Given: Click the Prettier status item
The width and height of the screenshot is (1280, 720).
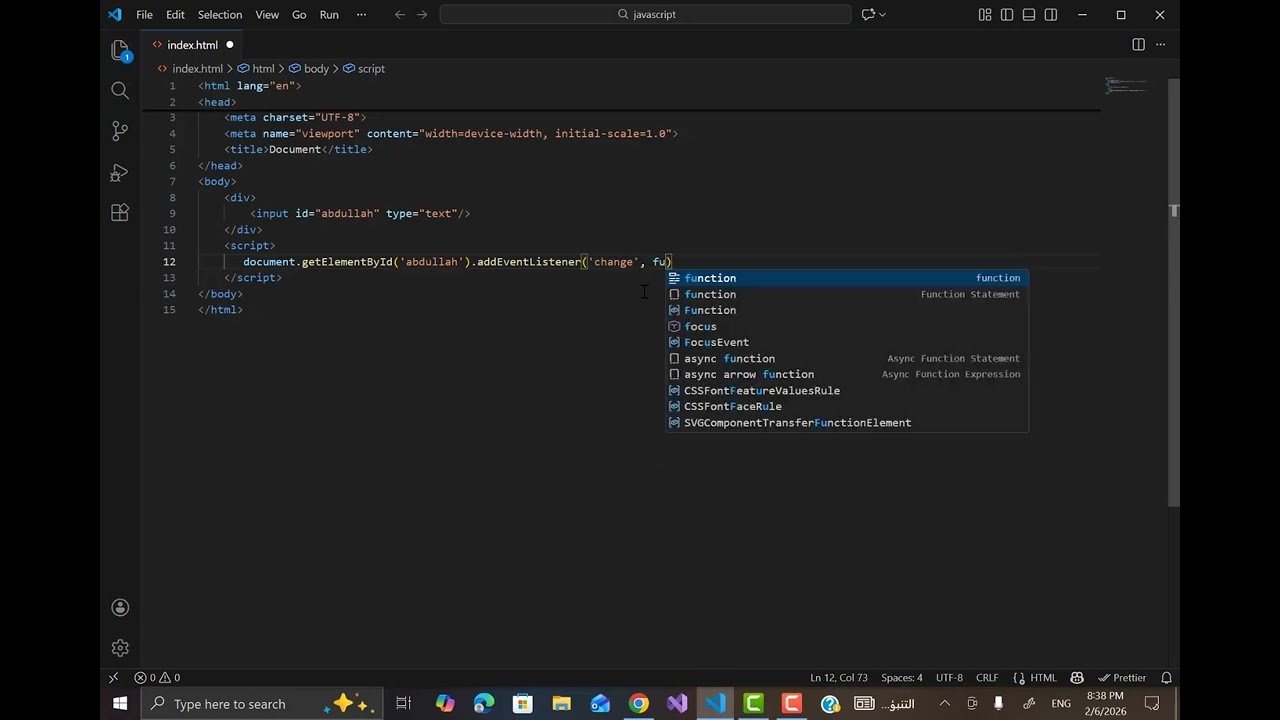Looking at the screenshot, I should point(1122,678).
